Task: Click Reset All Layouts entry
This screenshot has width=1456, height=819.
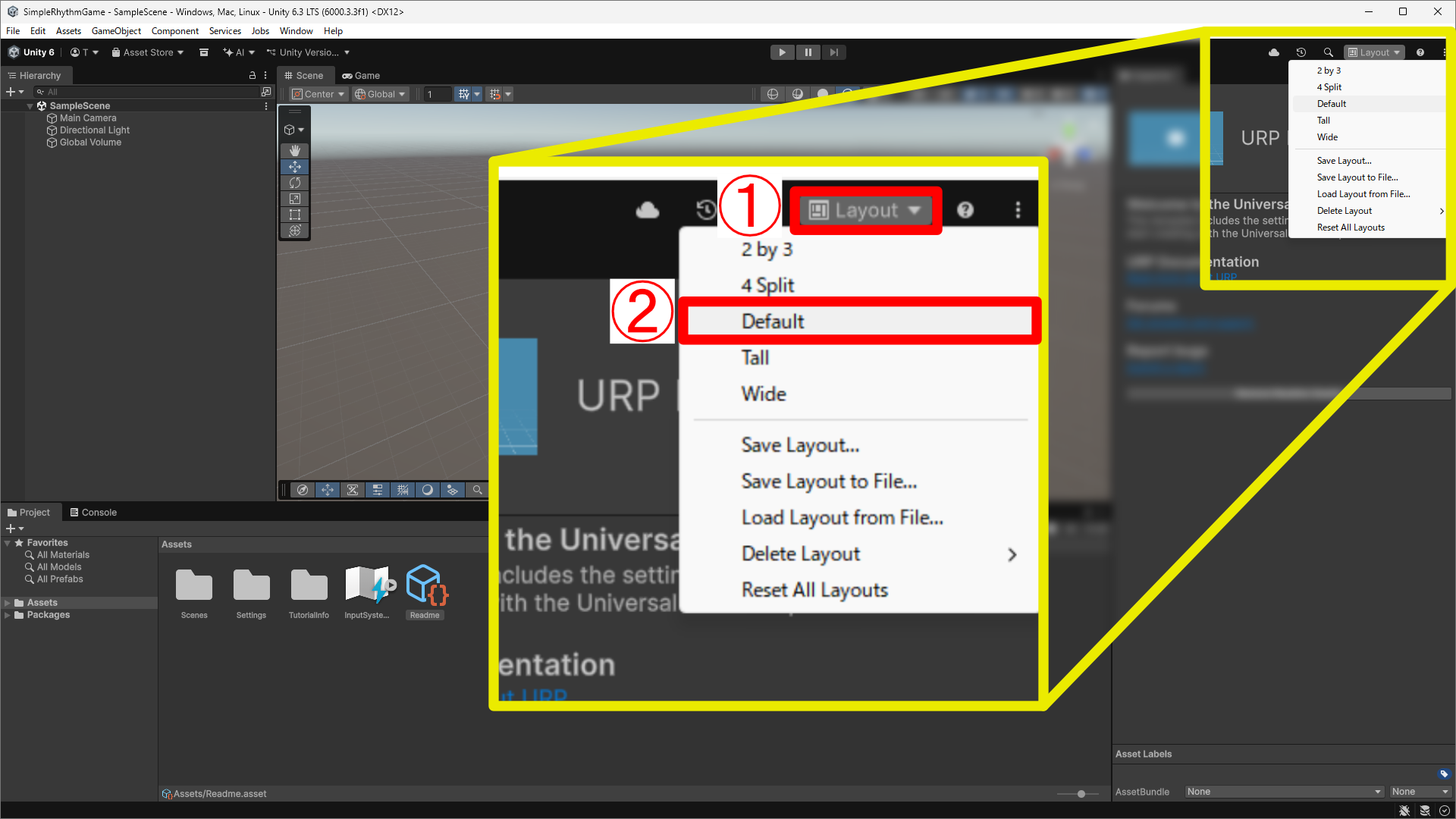Action: (x=1351, y=227)
